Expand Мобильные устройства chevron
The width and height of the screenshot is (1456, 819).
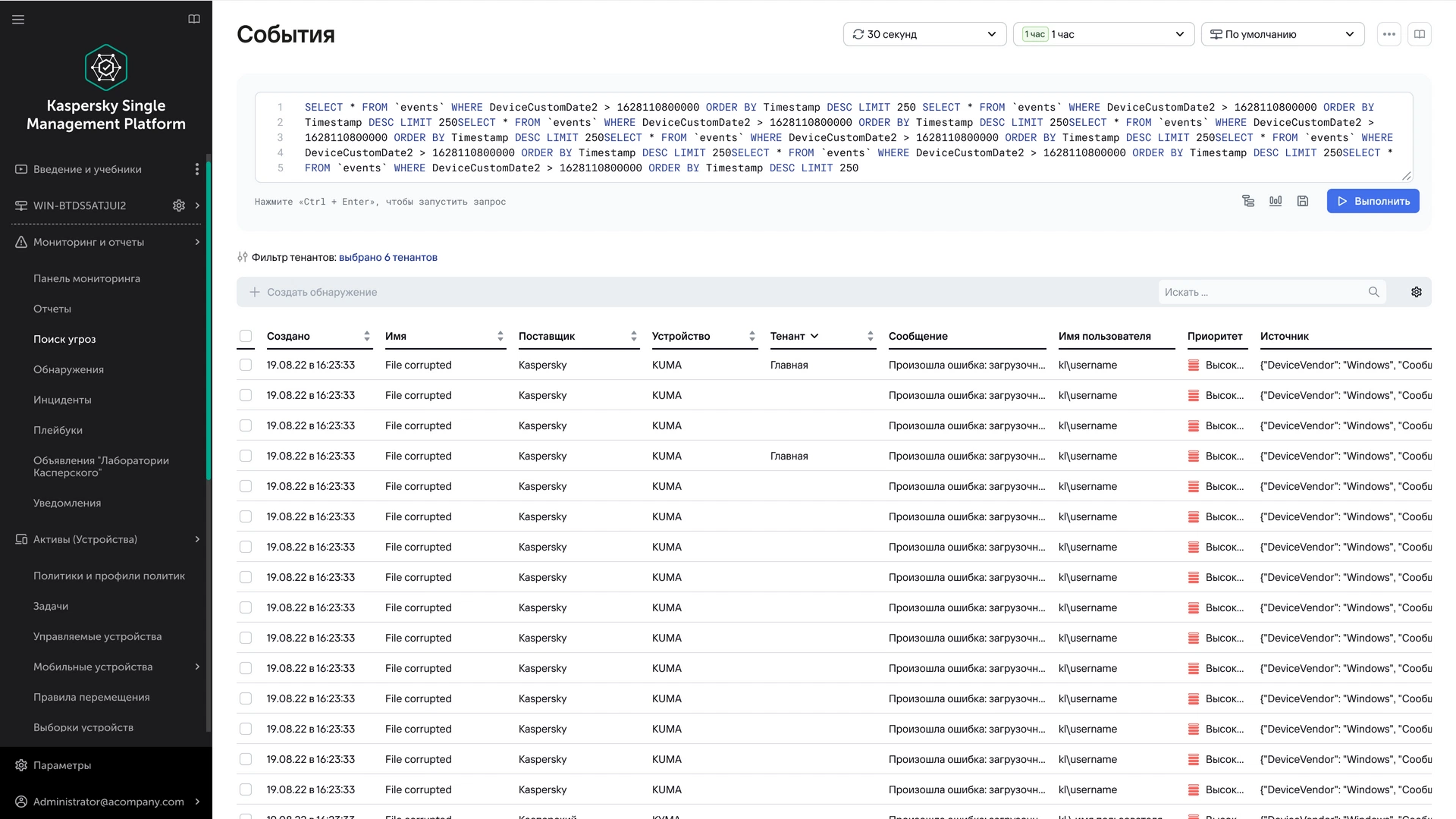[197, 667]
